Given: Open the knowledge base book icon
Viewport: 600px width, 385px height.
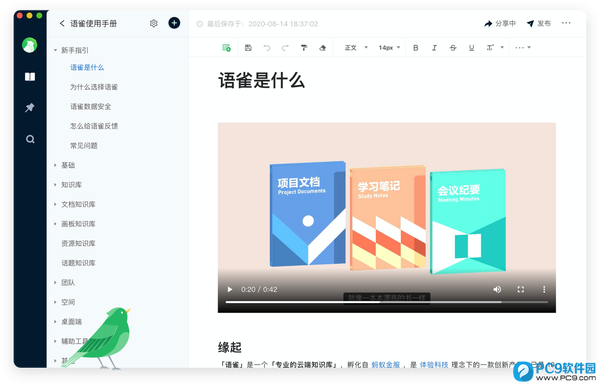Looking at the screenshot, I should (x=30, y=77).
